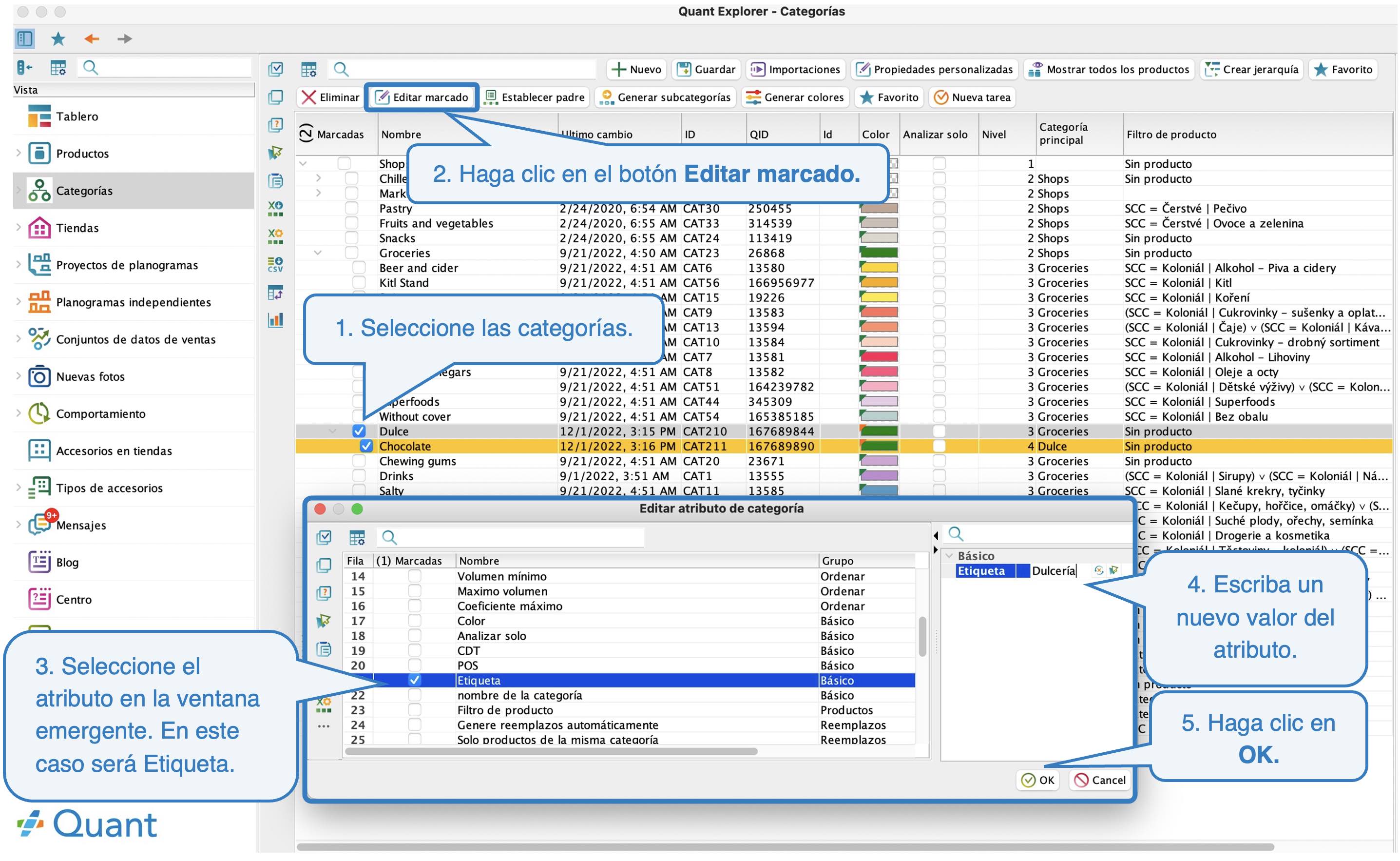Expand the Mark category node
This screenshot has height=861, width=1400.
pyautogui.click(x=319, y=194)
